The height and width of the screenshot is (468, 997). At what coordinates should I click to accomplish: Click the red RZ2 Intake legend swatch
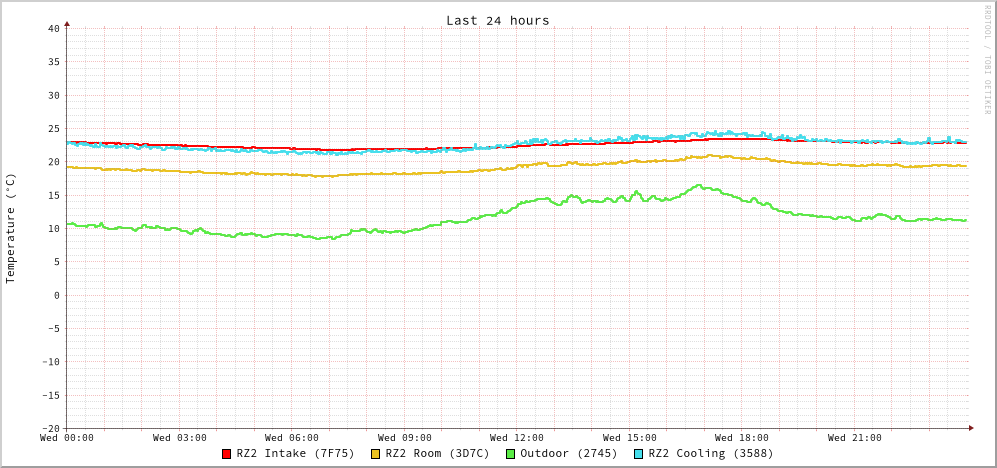point(227,454)
